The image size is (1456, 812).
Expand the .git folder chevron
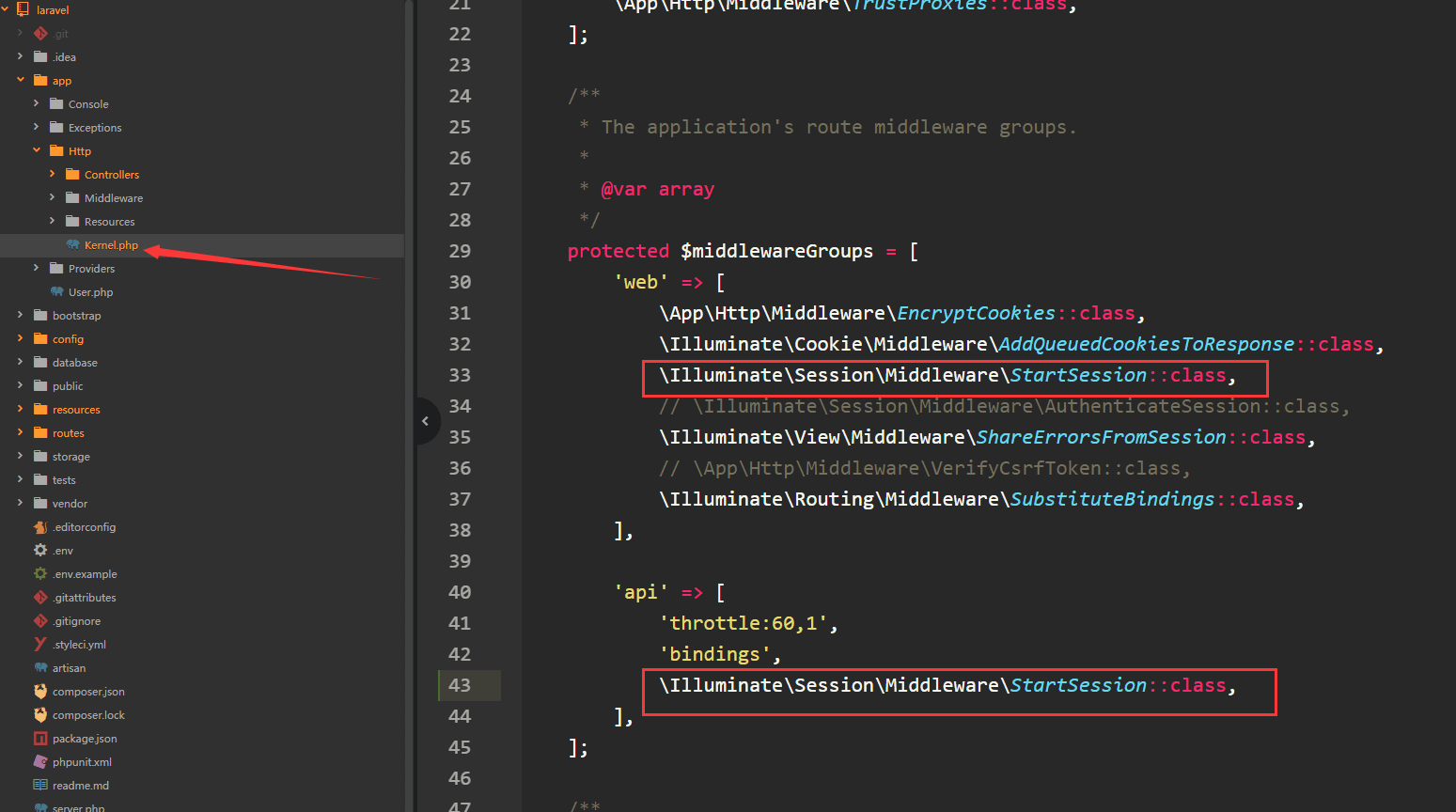click(20, 33)
